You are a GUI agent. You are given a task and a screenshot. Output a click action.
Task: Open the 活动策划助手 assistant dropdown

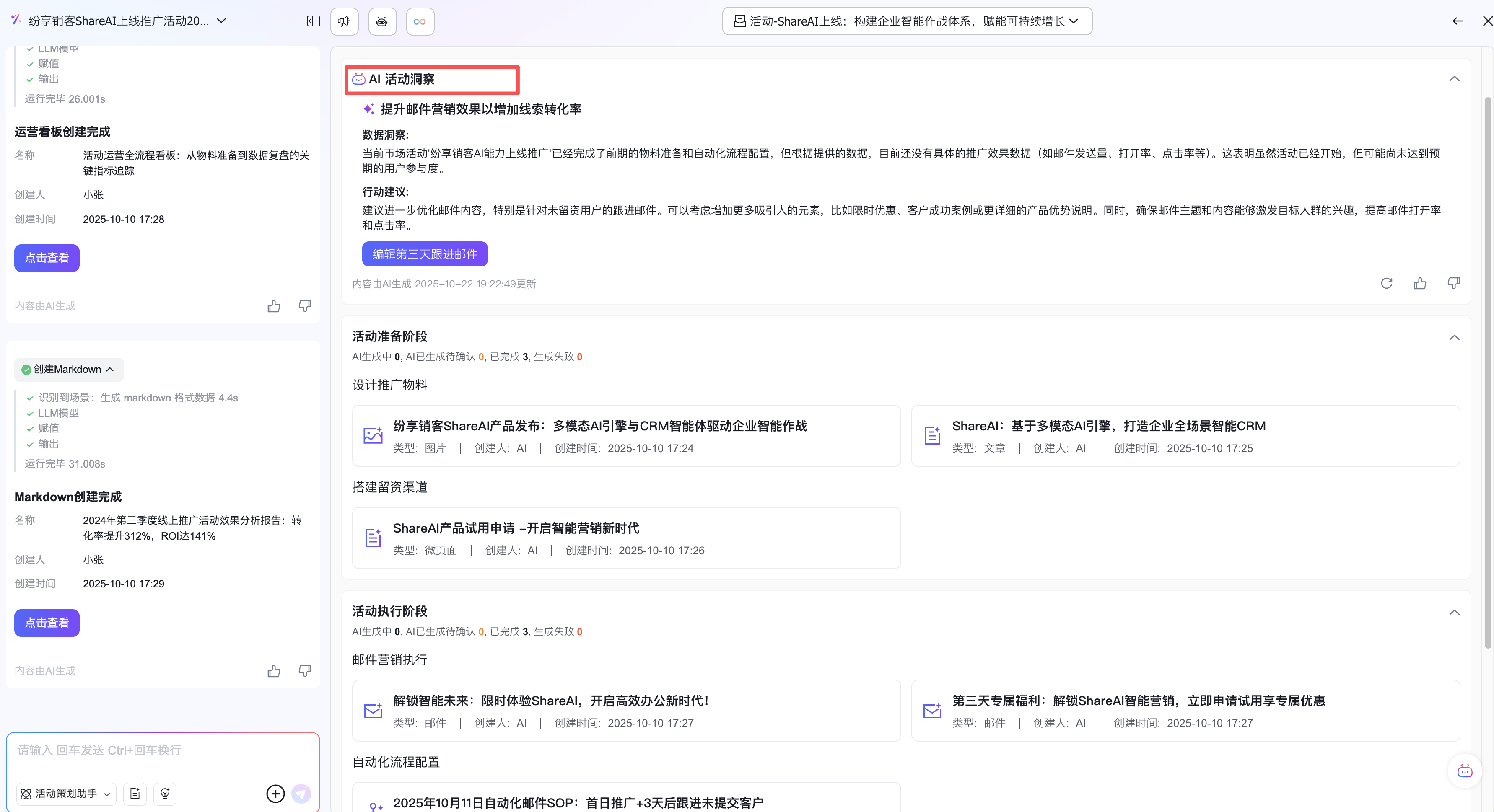point(65,794)
